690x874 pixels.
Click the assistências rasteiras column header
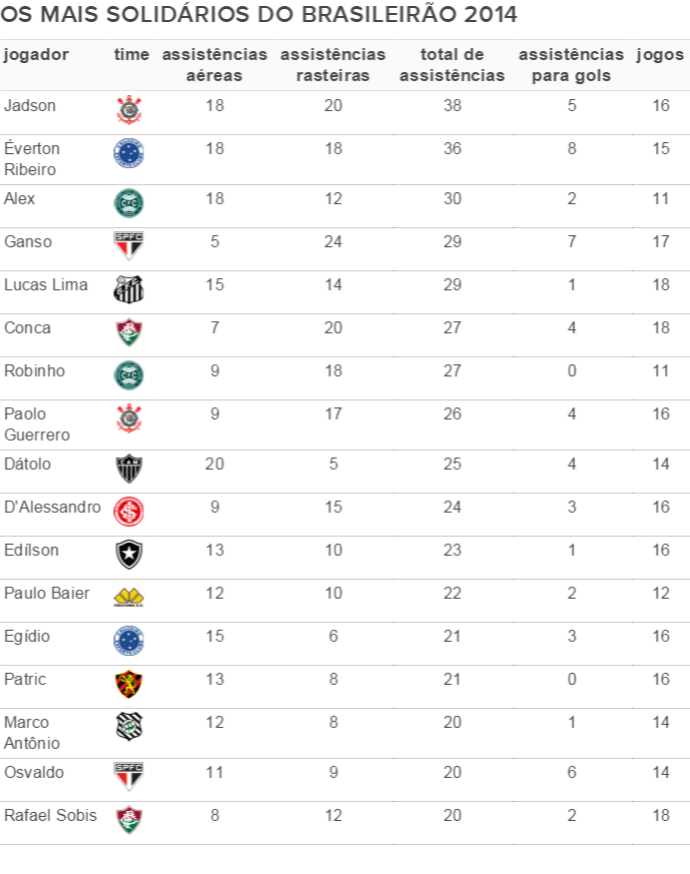click(x=333, y=65)
